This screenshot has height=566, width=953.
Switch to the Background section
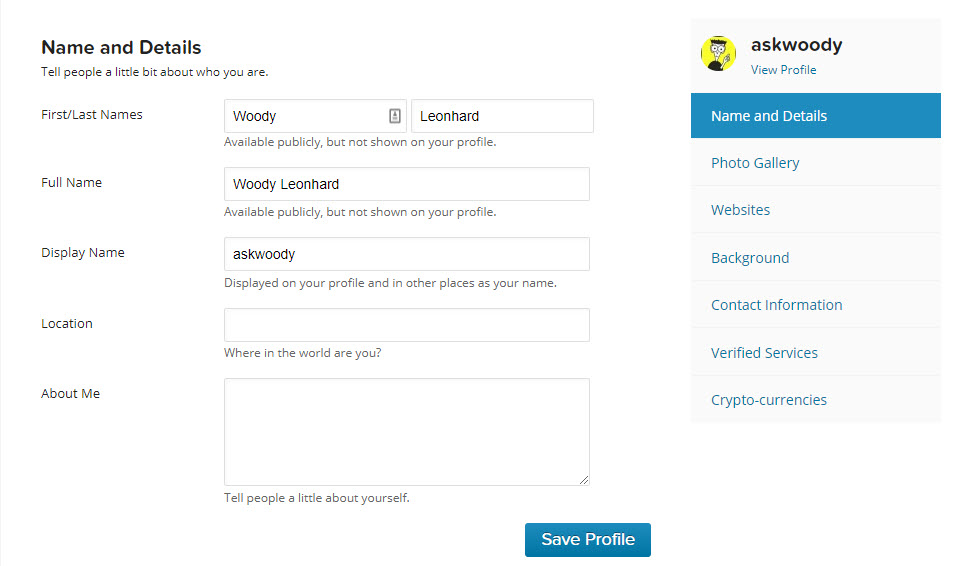(x=750, y=258)
